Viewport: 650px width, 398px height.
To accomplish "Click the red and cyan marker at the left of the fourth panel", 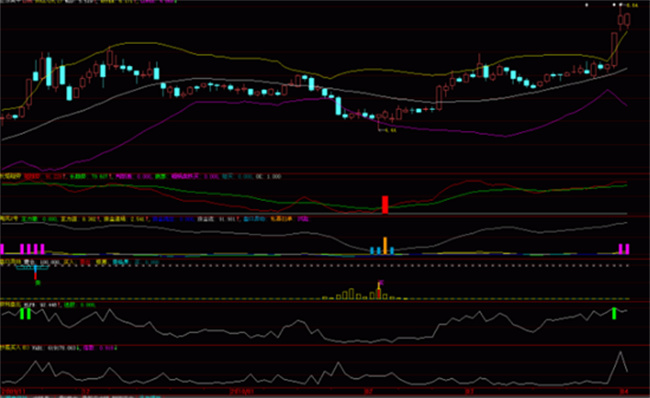I will tap(35, 273).
